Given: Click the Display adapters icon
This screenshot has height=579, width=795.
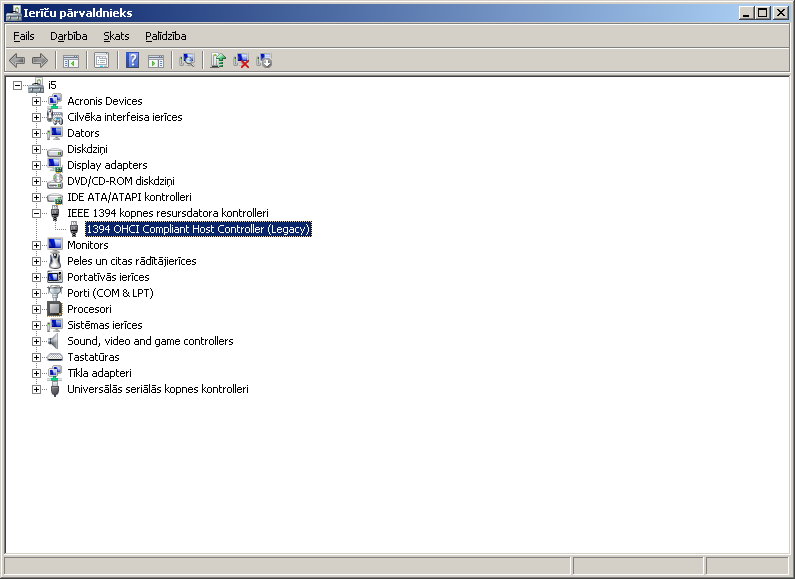Looking at the screenshot, I should click(55, 165).
